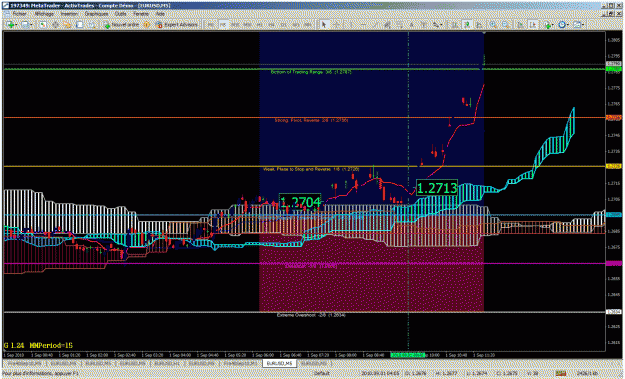Switch chart to bar chart mode
Viewport: 625px width, 379px height.
454,25
